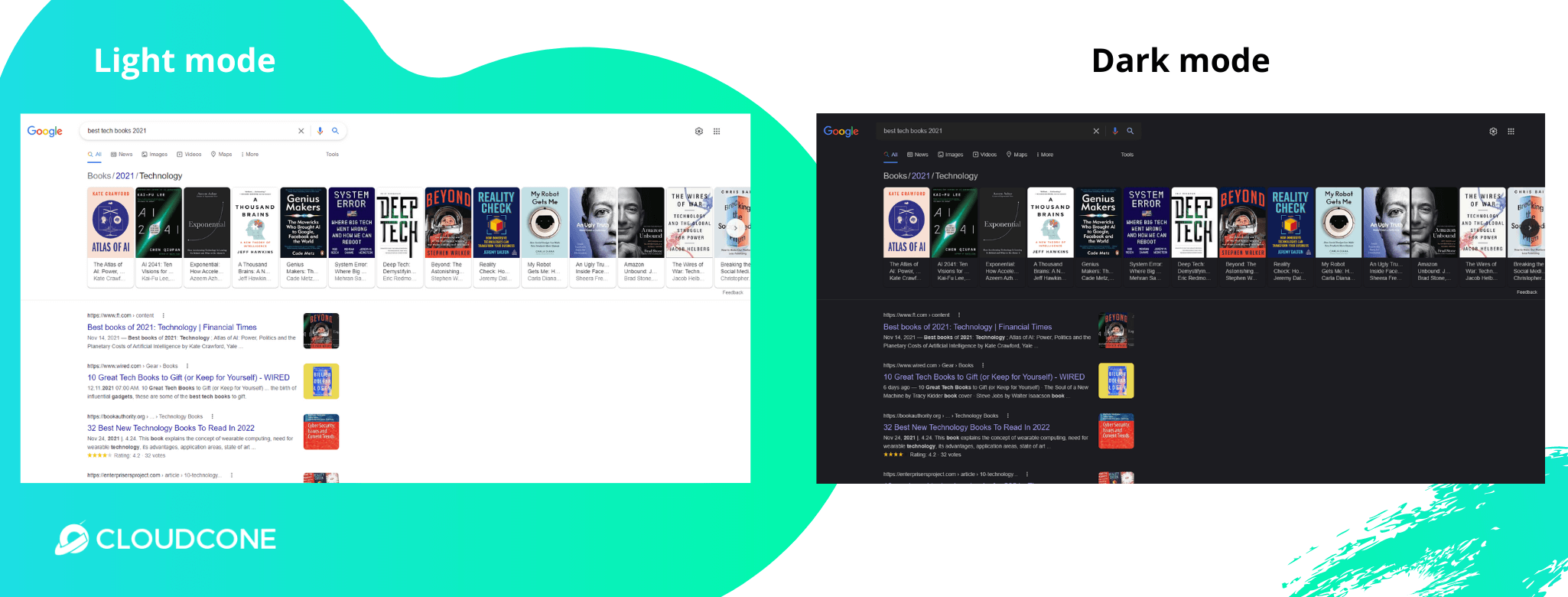Advance the book carousel in dark mode

[x=1529, y=228]
